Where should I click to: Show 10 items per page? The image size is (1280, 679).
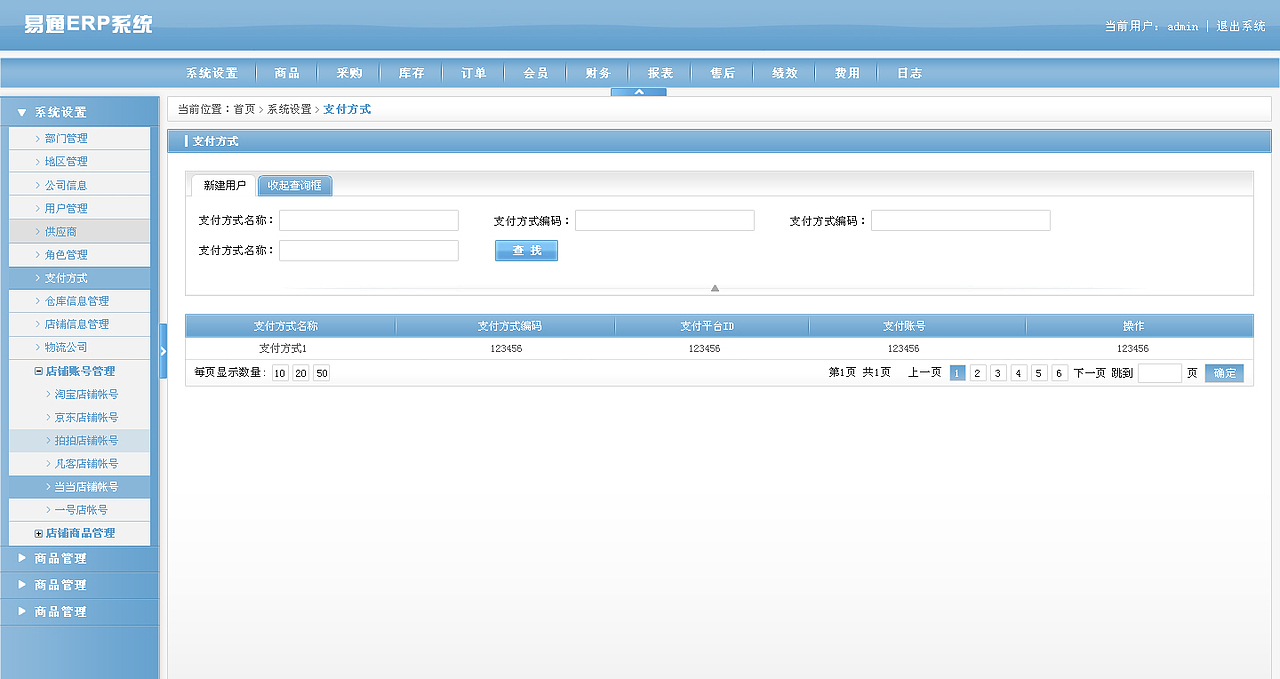(x=280, y=373)
